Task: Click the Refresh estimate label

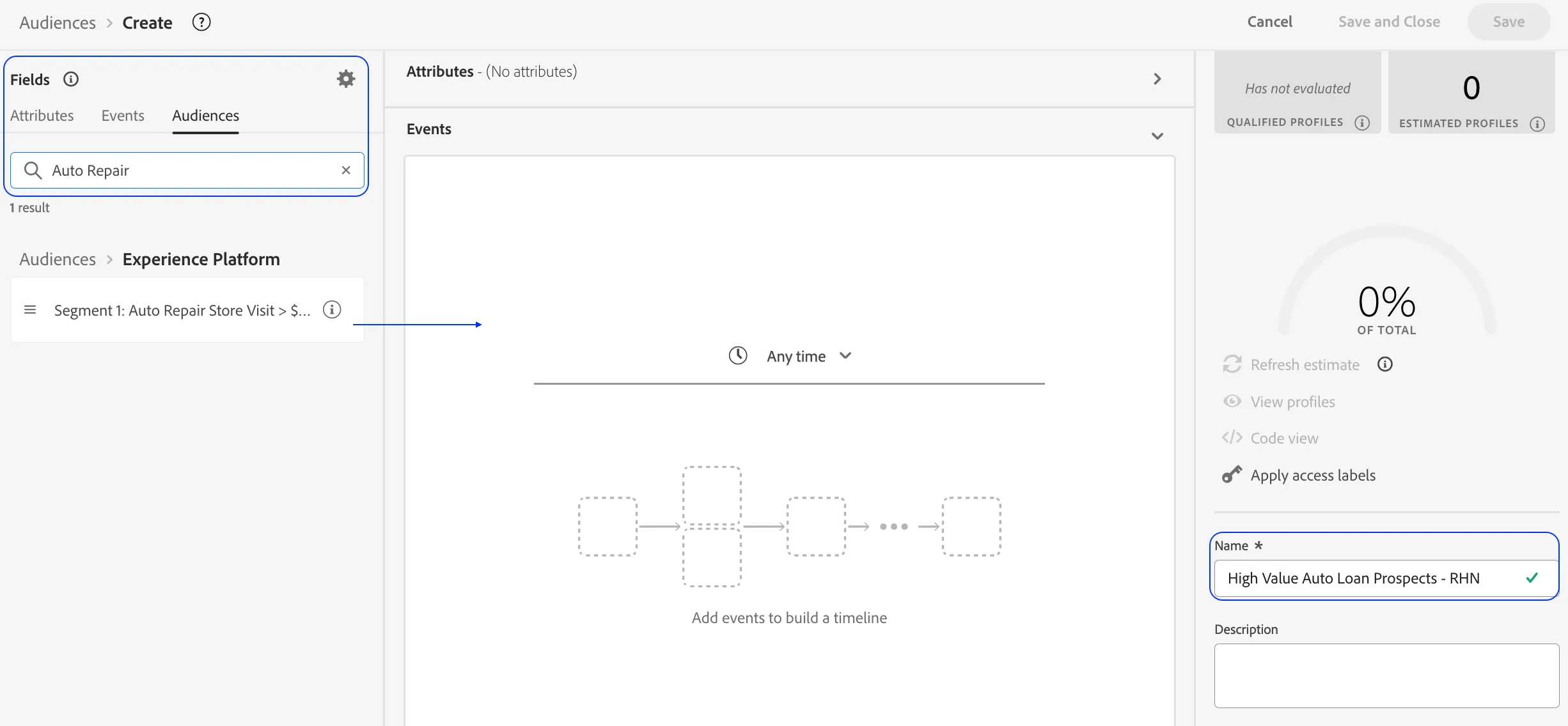Action: 1305,364
